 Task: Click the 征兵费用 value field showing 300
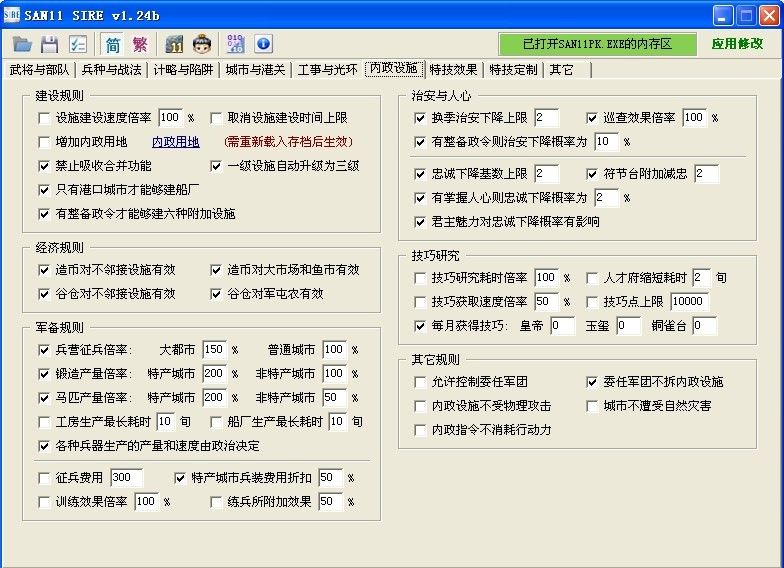coord(126,478)
